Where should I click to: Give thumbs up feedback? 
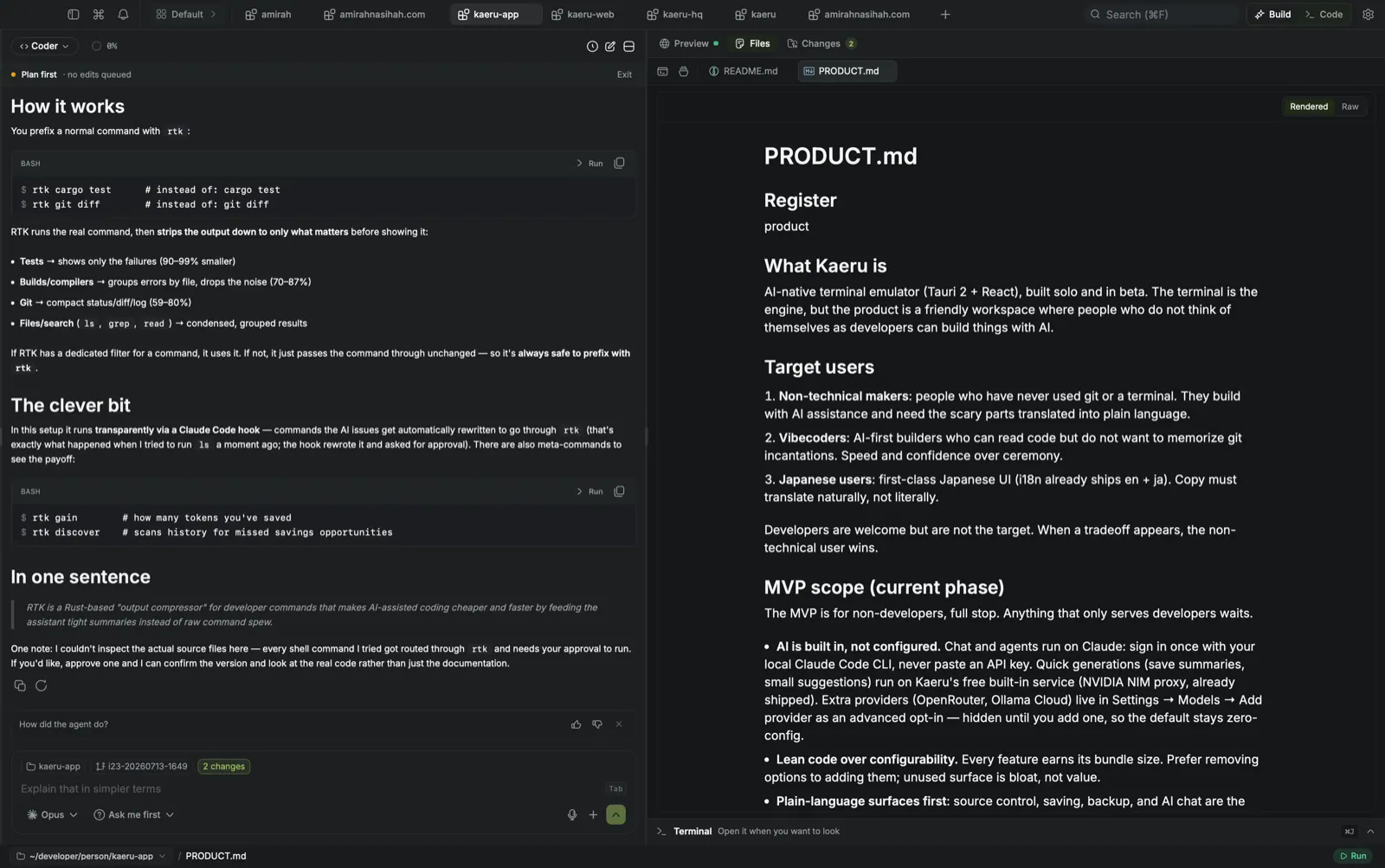tap(577, 724)
